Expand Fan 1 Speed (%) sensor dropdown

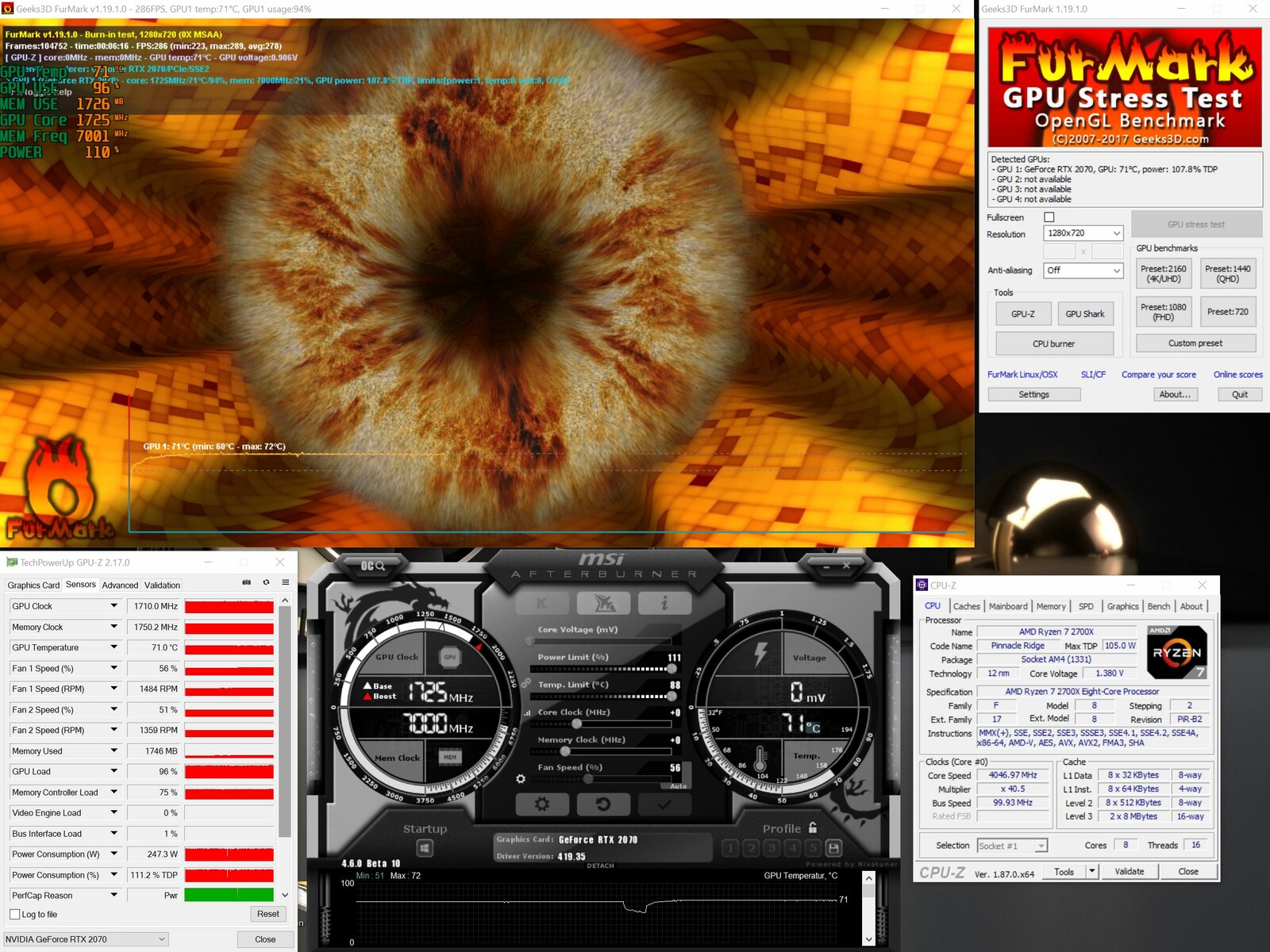pyautogui.click(x=114, y=668)
